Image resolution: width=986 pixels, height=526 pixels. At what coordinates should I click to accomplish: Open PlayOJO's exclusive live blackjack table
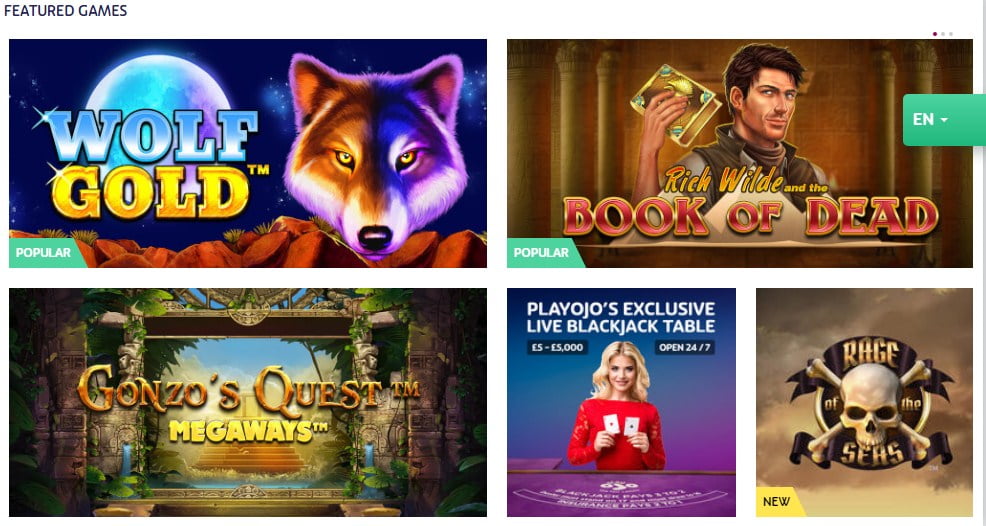point(621,403)
